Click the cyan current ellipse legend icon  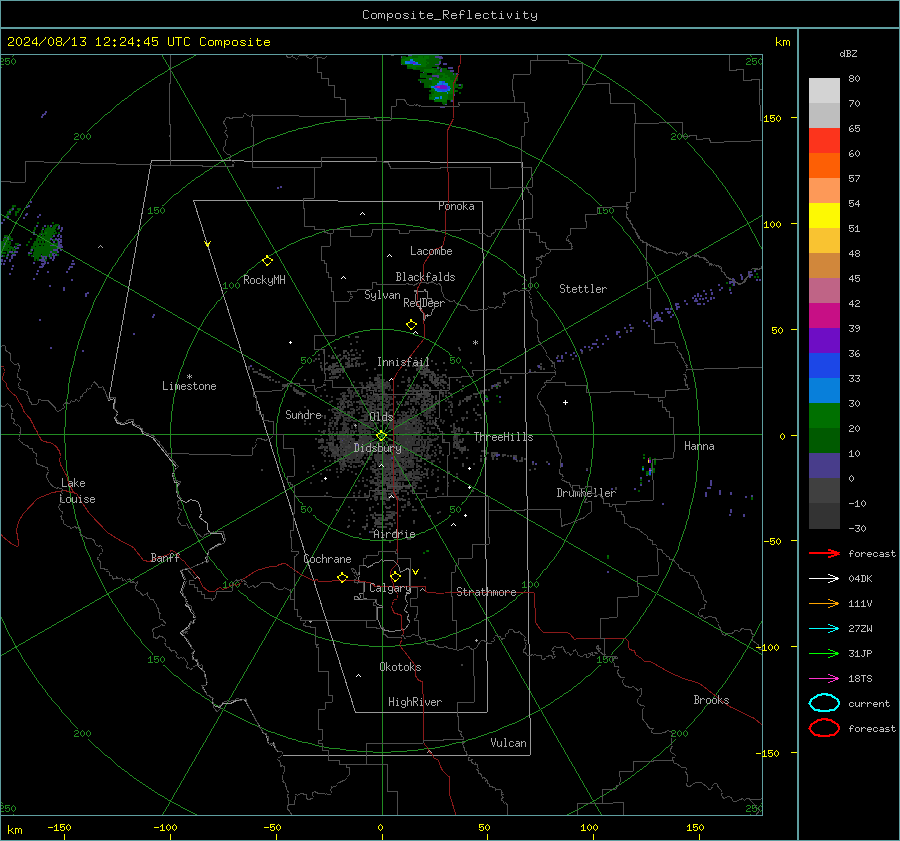(x=824, y=703)
